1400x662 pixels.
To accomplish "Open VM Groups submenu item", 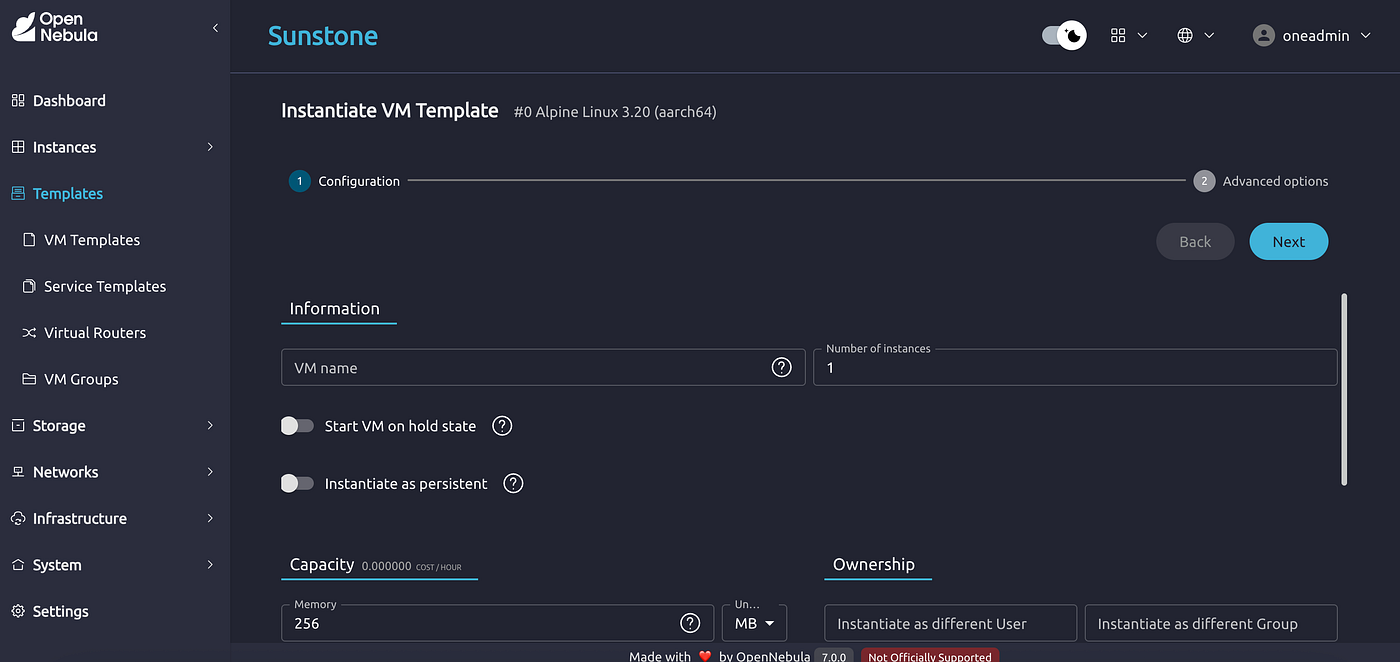I will 115,379.
